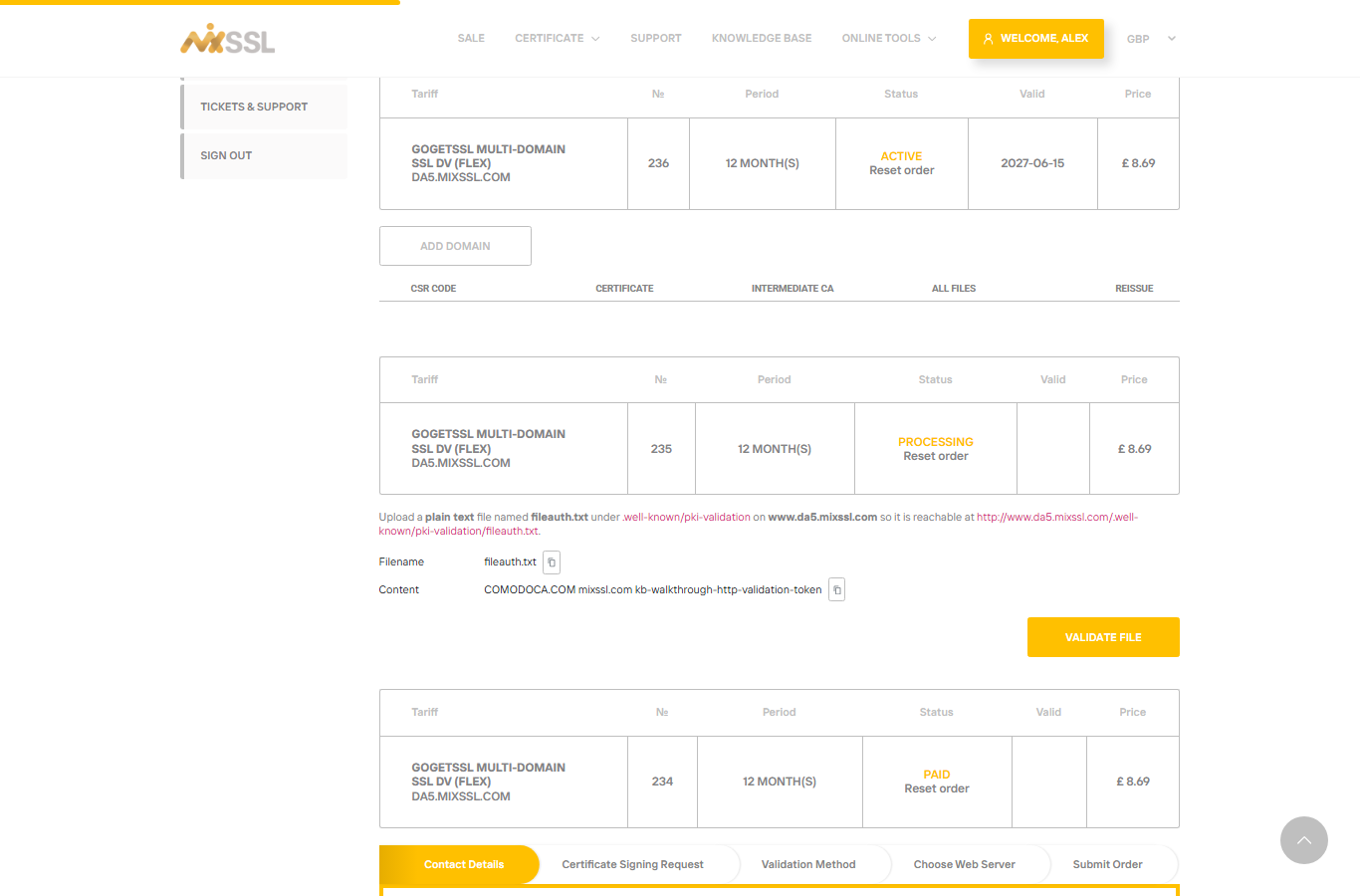The height and width of the screenshot is (896, 1360).
Task: Click the Add Domain button
Action: (455, 246)
